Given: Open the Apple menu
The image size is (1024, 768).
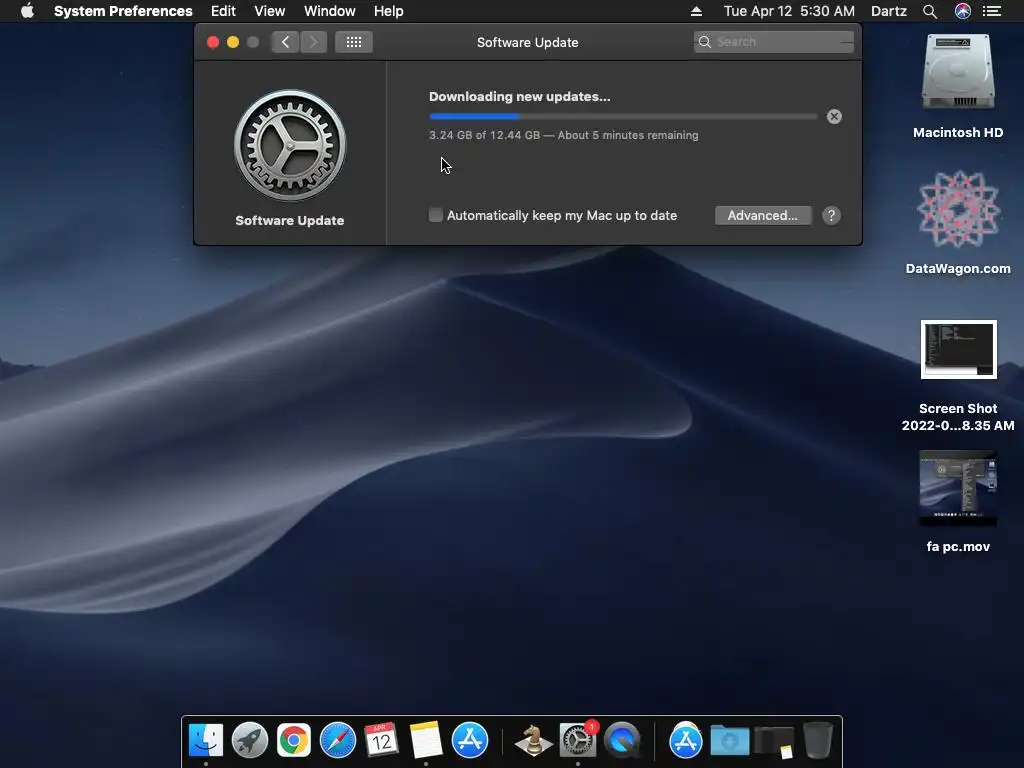Looking at the screenshot, I should [x=27, y=11].
